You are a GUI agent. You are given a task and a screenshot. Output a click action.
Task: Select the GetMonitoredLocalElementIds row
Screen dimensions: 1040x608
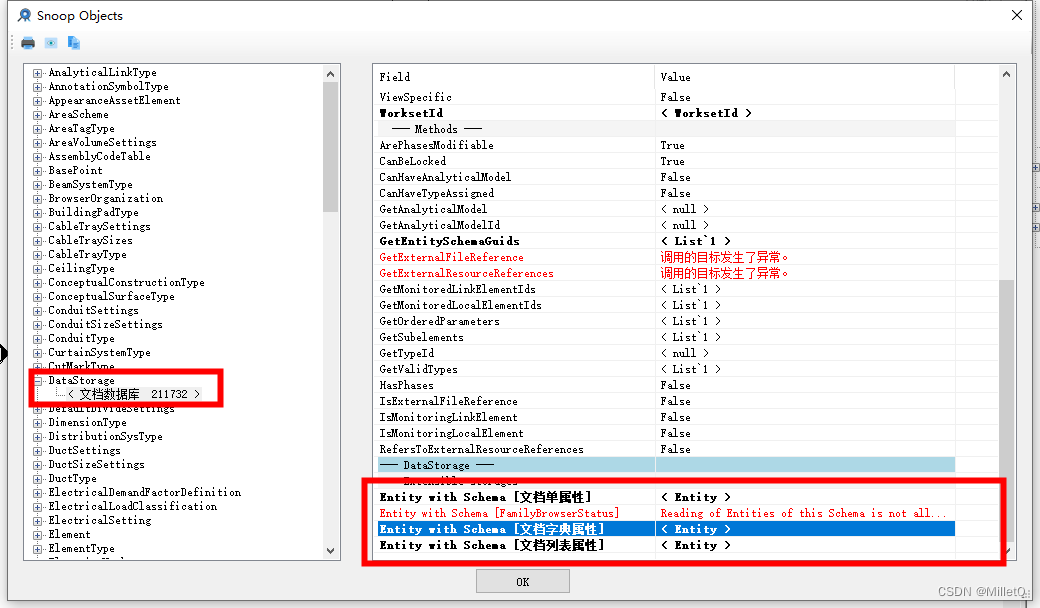pyautogui.click(x=666, y=305)
